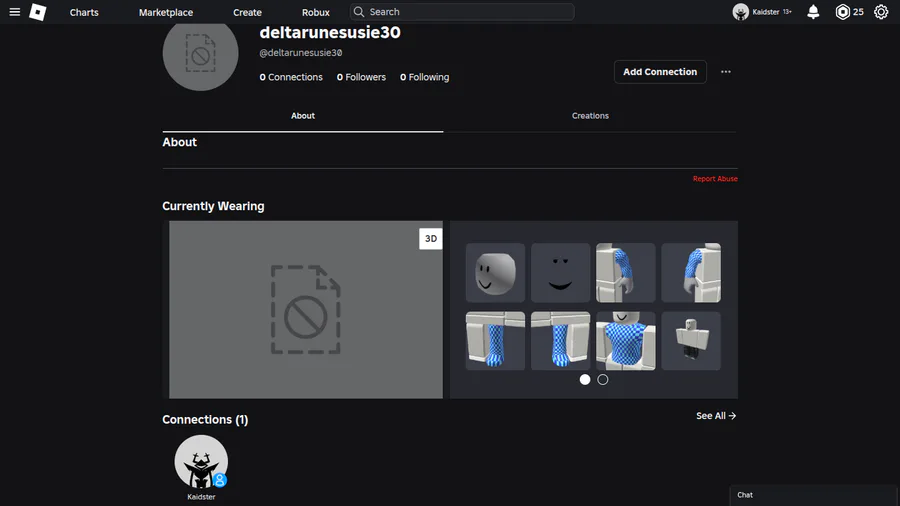Click the Report Abuse link
The height and width of the screenshot is (506, 900).
click(715, 179)
